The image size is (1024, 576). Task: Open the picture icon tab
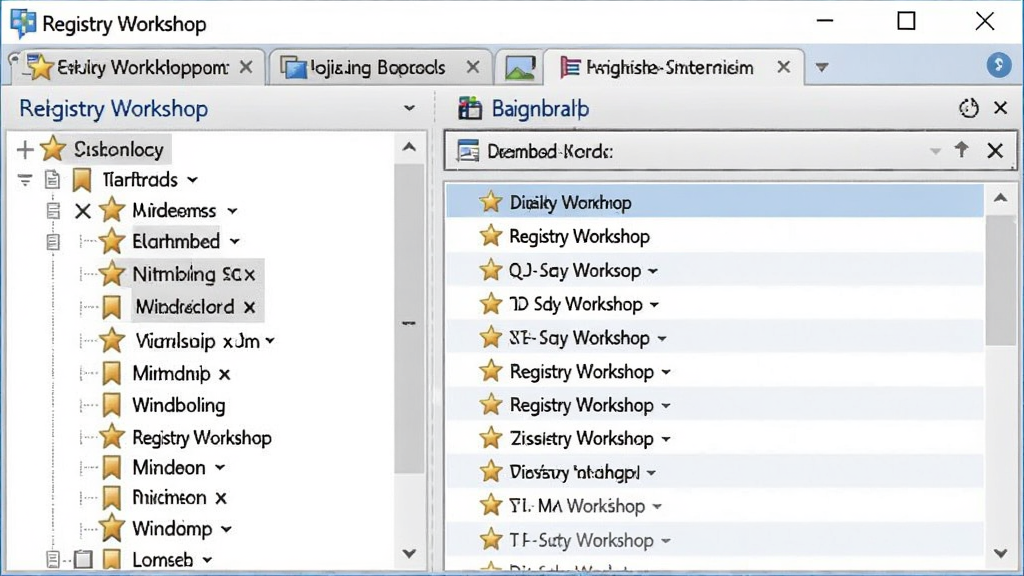(x=520, y=68)
